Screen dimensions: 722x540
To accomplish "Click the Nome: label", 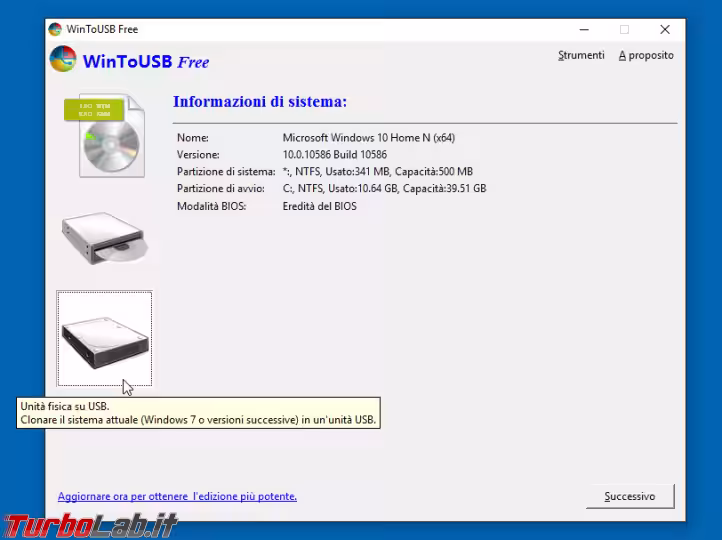I will coord(192,138).
